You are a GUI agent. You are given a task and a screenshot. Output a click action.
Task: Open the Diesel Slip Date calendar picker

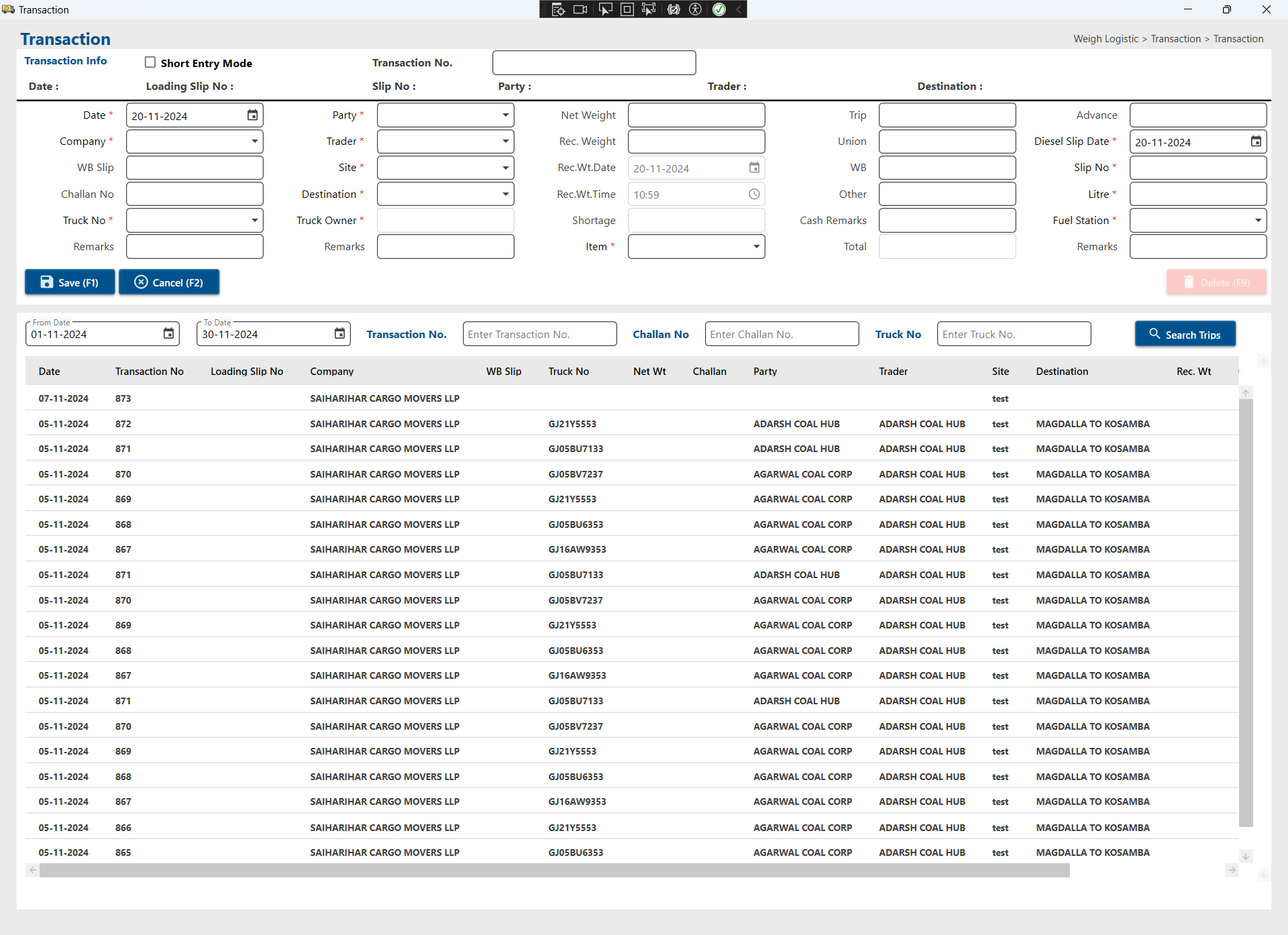[1255, 142]
